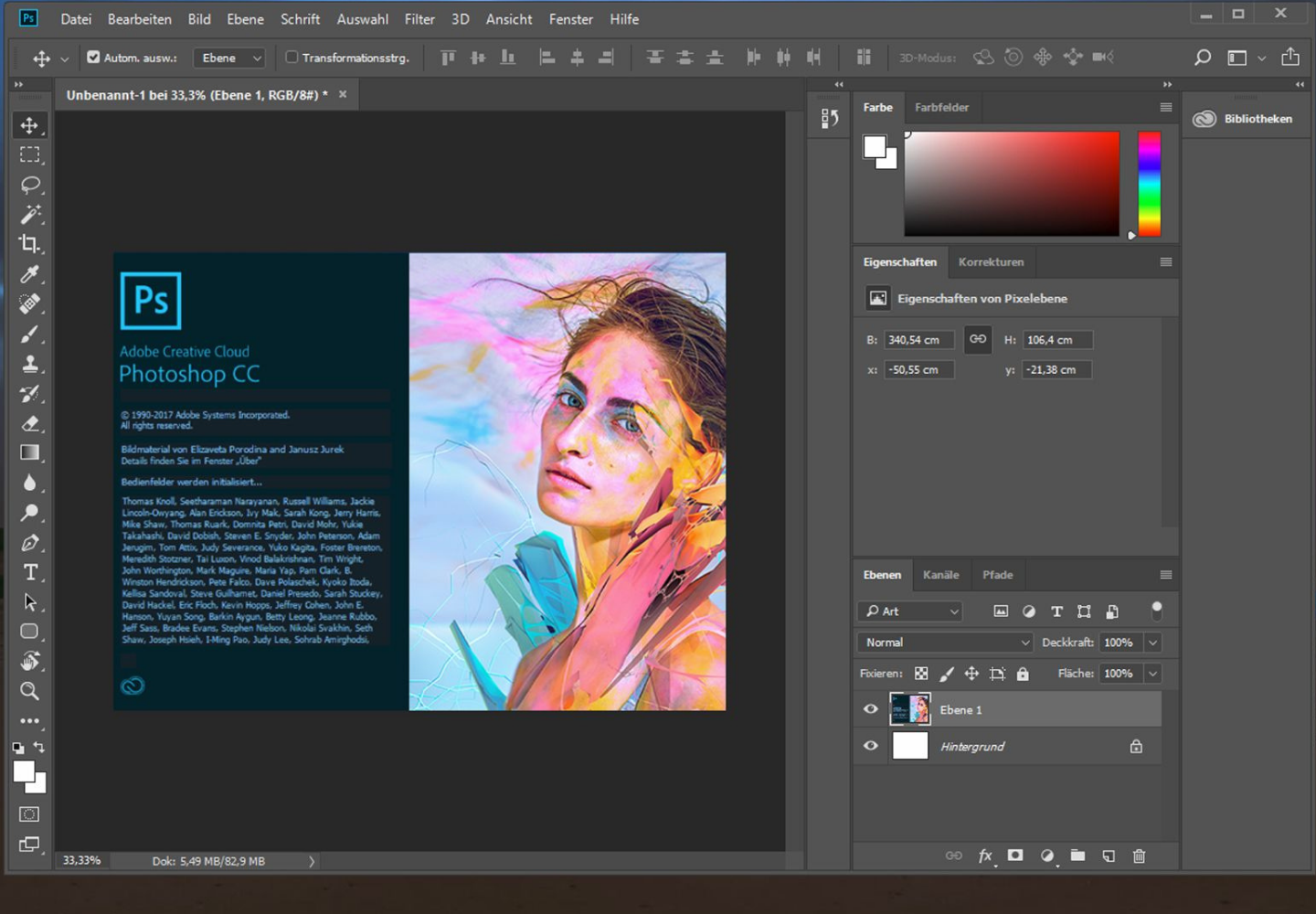
Task: Pick the Clone Stamp tool
Action: point(30,364)
